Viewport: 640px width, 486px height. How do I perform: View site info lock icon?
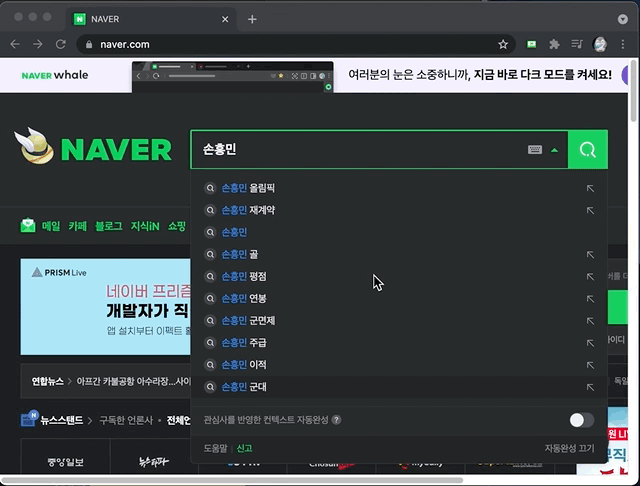tap(89, 44)
